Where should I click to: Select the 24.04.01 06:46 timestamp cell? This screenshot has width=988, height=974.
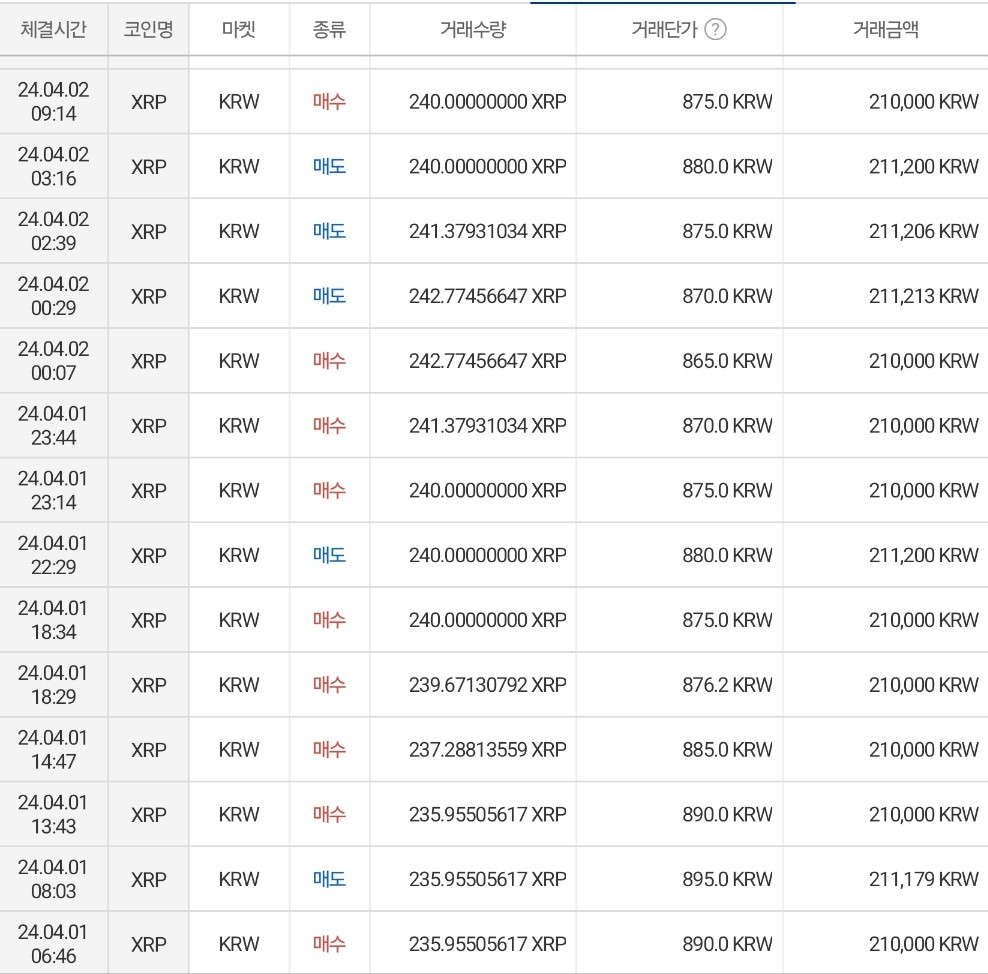point(54,944)
